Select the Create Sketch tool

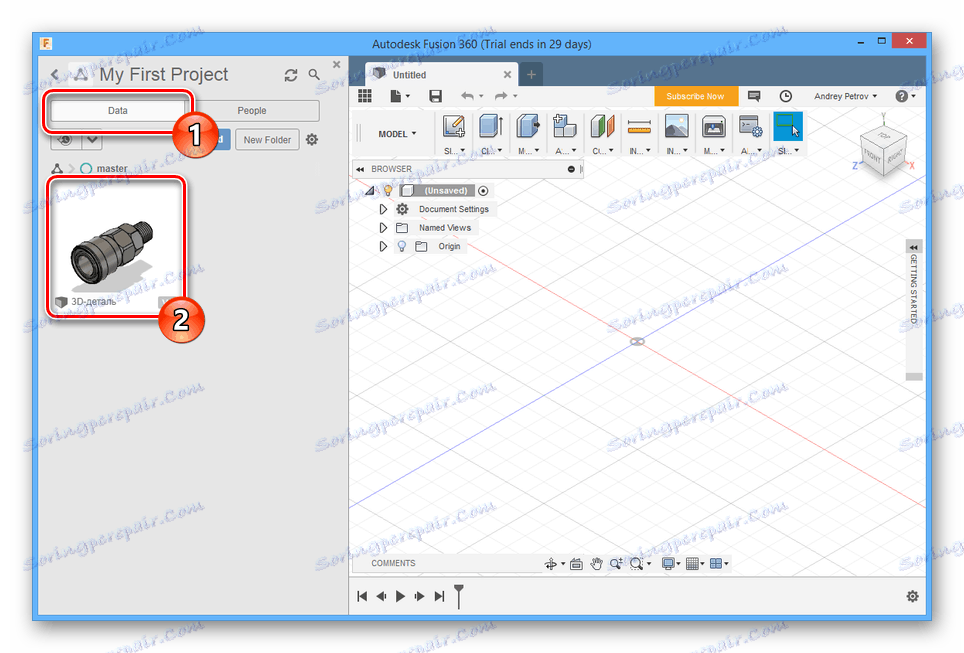coord(454,127)
